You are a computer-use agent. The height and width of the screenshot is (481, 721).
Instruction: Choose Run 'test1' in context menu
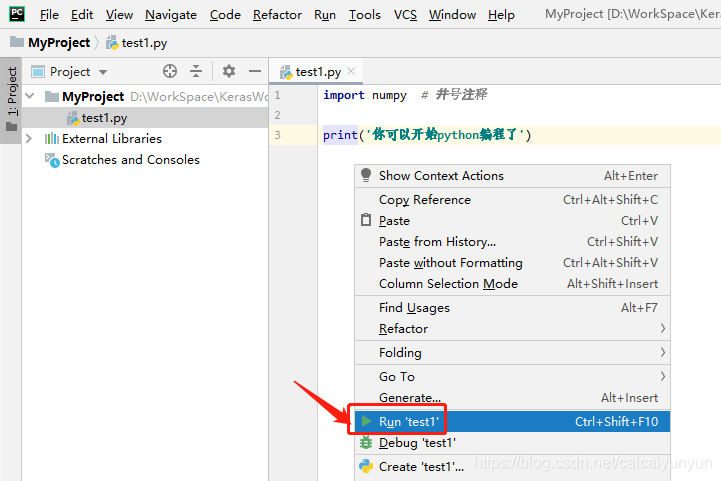pos(512,421)
